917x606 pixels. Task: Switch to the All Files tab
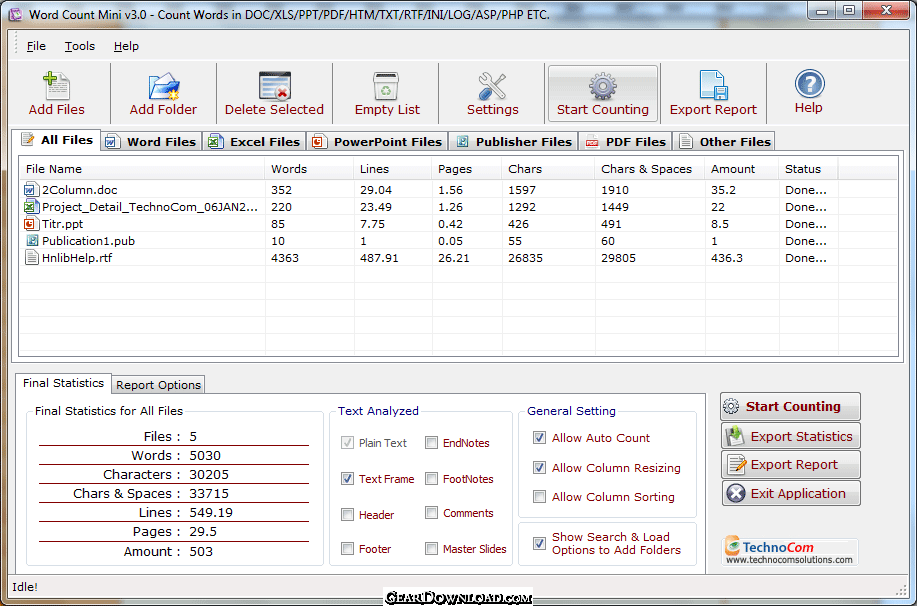pyautogui.click(x=57, y=140)
